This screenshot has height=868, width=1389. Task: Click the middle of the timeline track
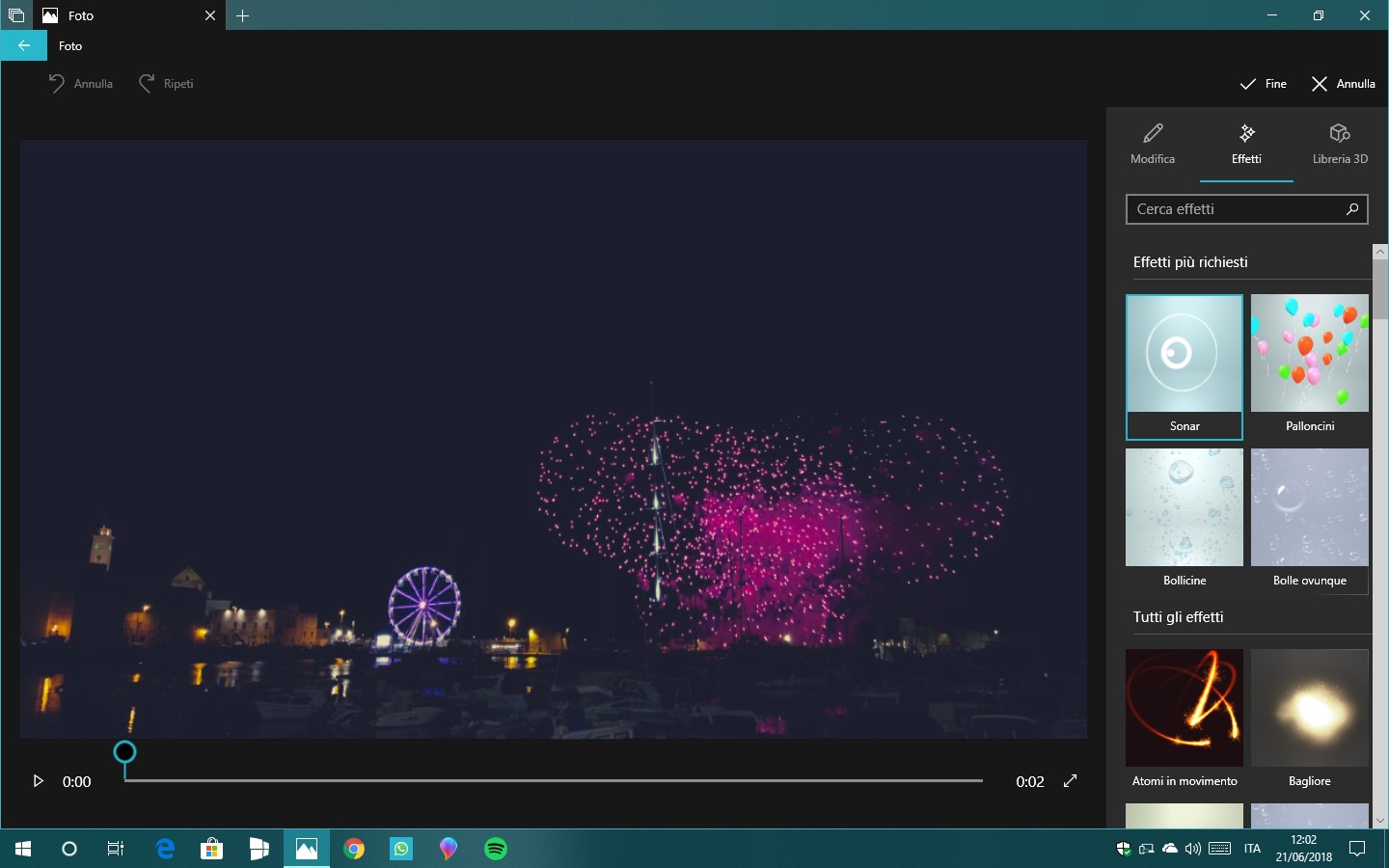[x=554, y=780]
